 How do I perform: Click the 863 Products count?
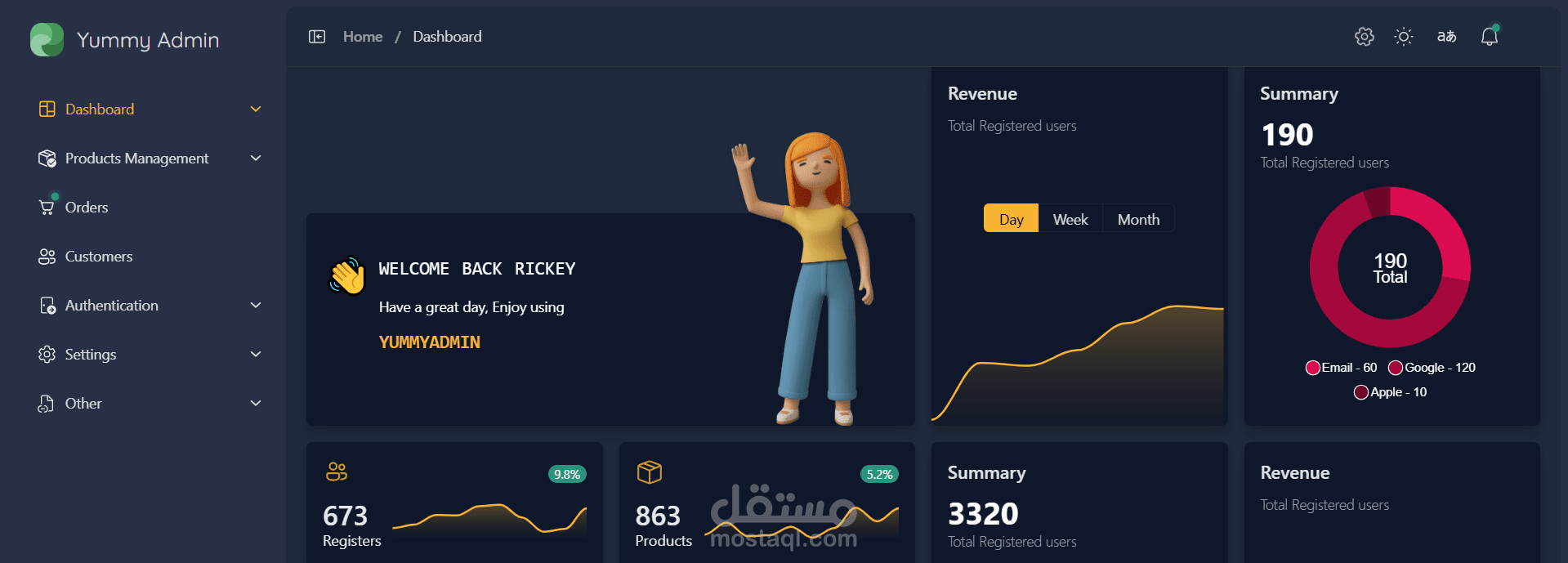coord(658,516)
